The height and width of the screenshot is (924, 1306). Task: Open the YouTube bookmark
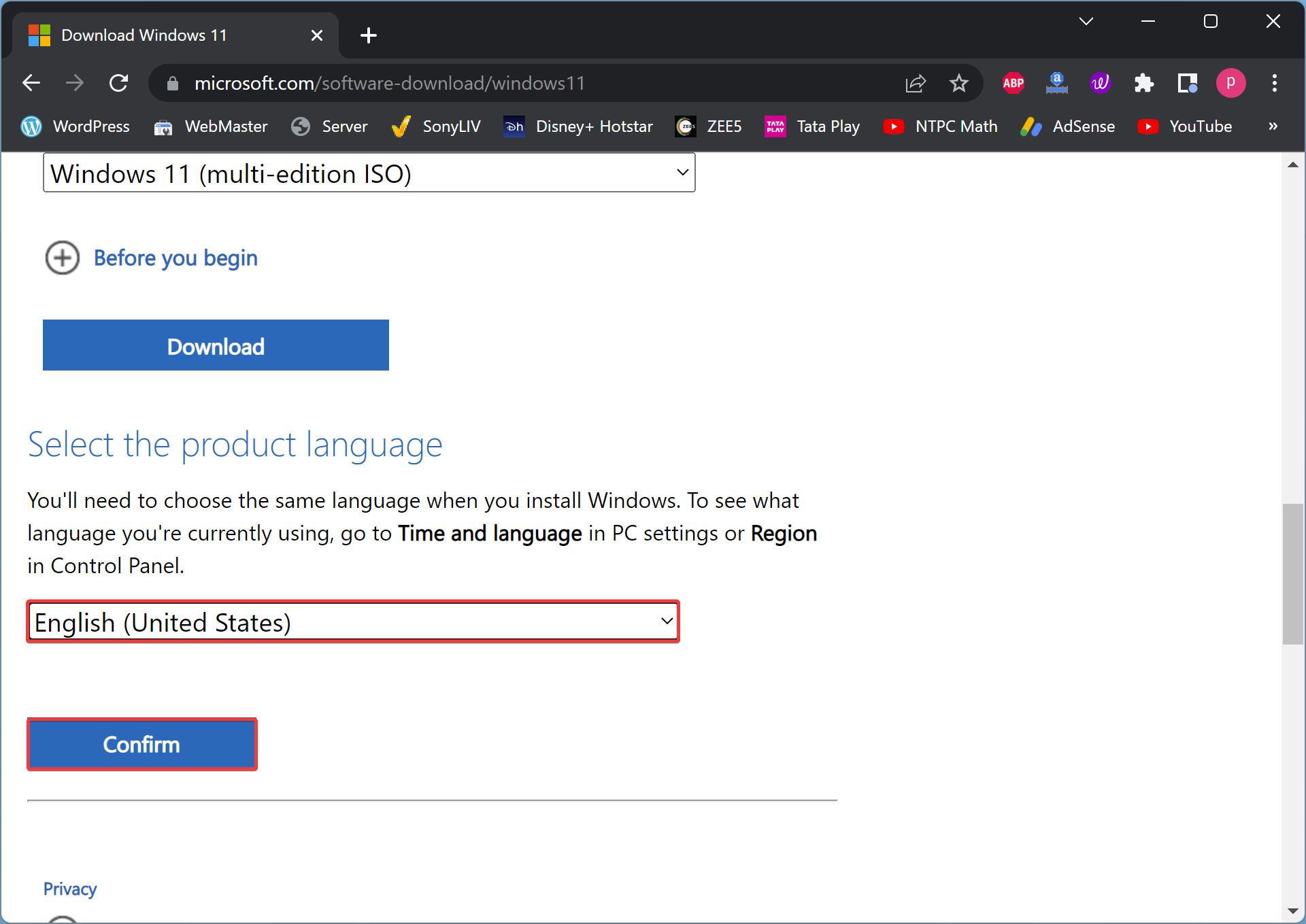pos(1185,126)
